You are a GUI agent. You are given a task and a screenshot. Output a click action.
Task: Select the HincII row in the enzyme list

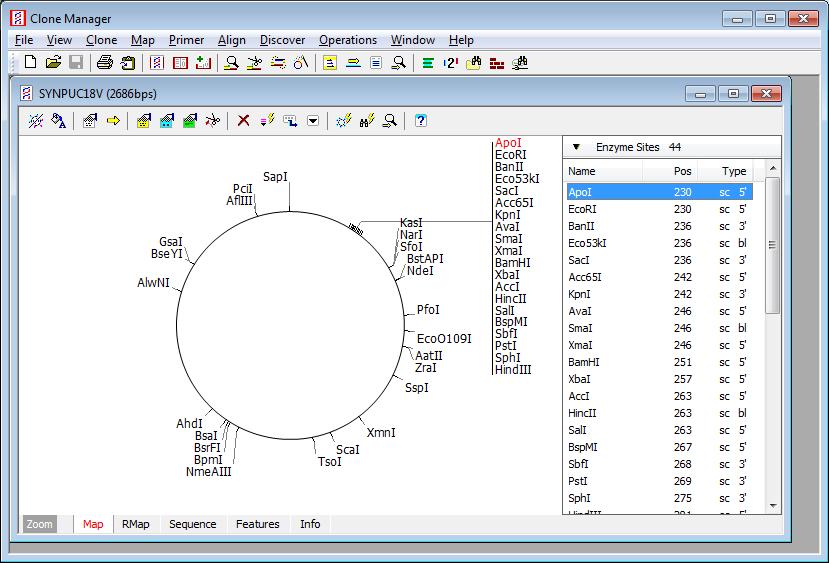click(659, 413)
